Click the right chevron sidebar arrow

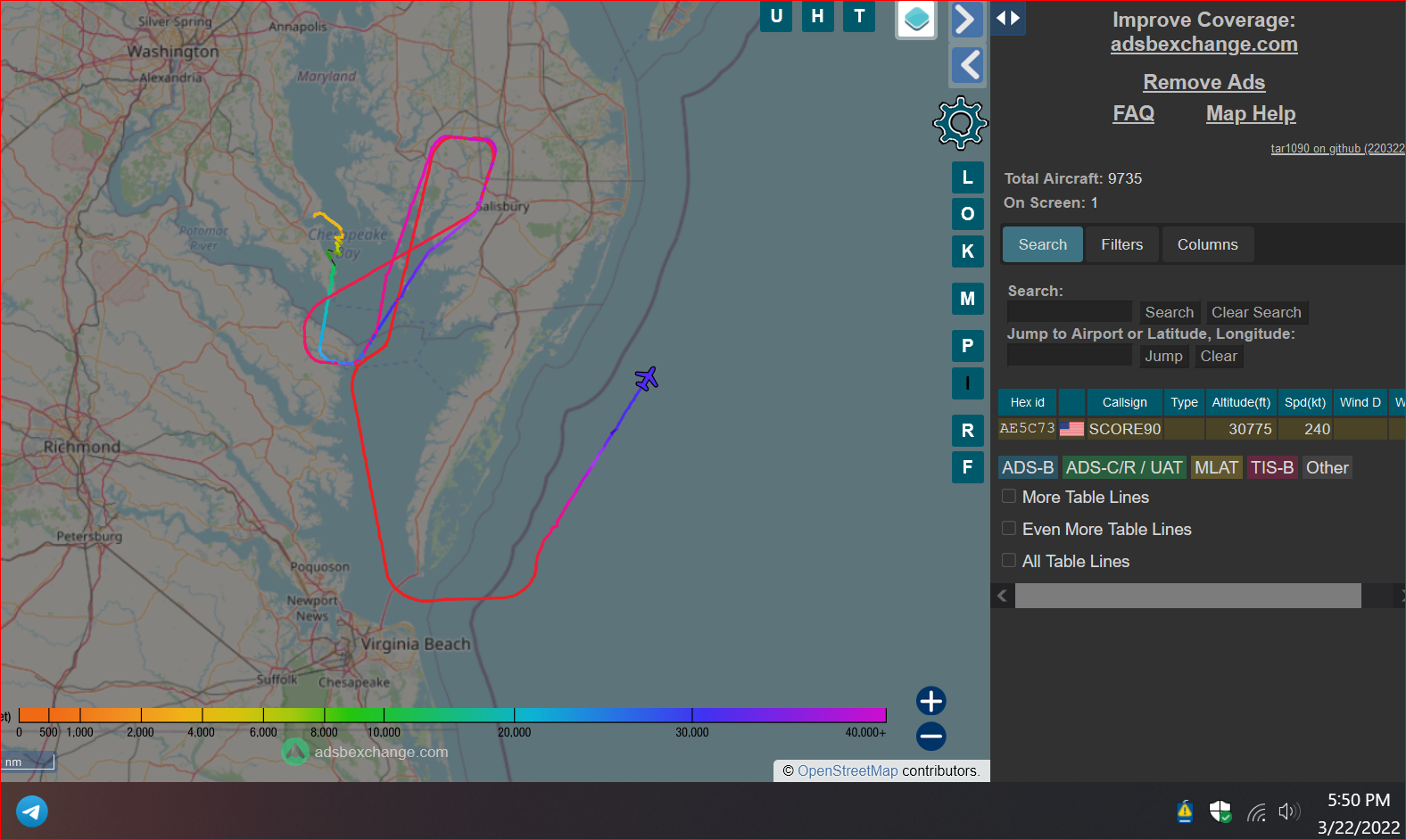(x=966, y=19)
